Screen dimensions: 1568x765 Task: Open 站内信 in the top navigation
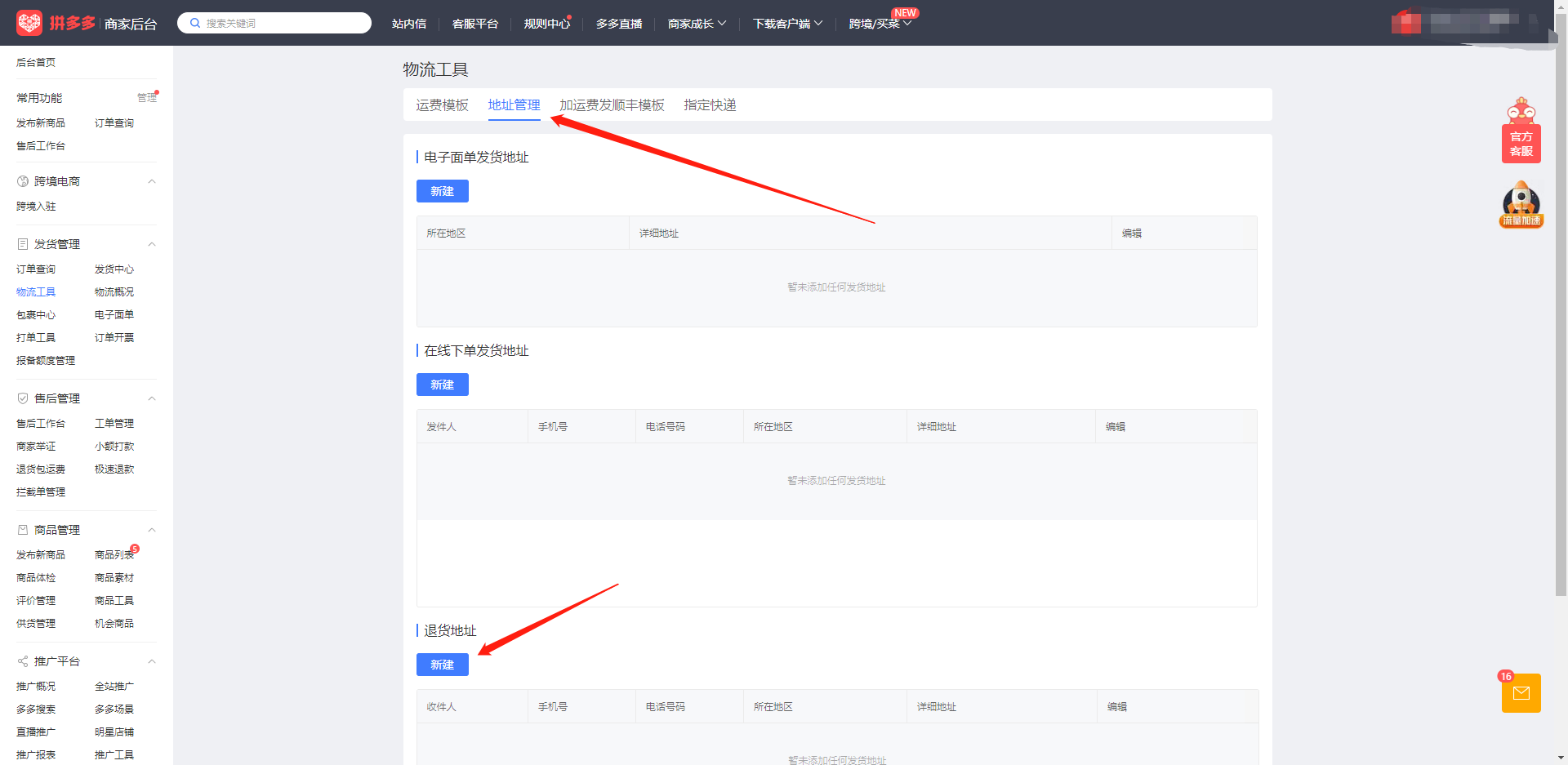(409, 24)
